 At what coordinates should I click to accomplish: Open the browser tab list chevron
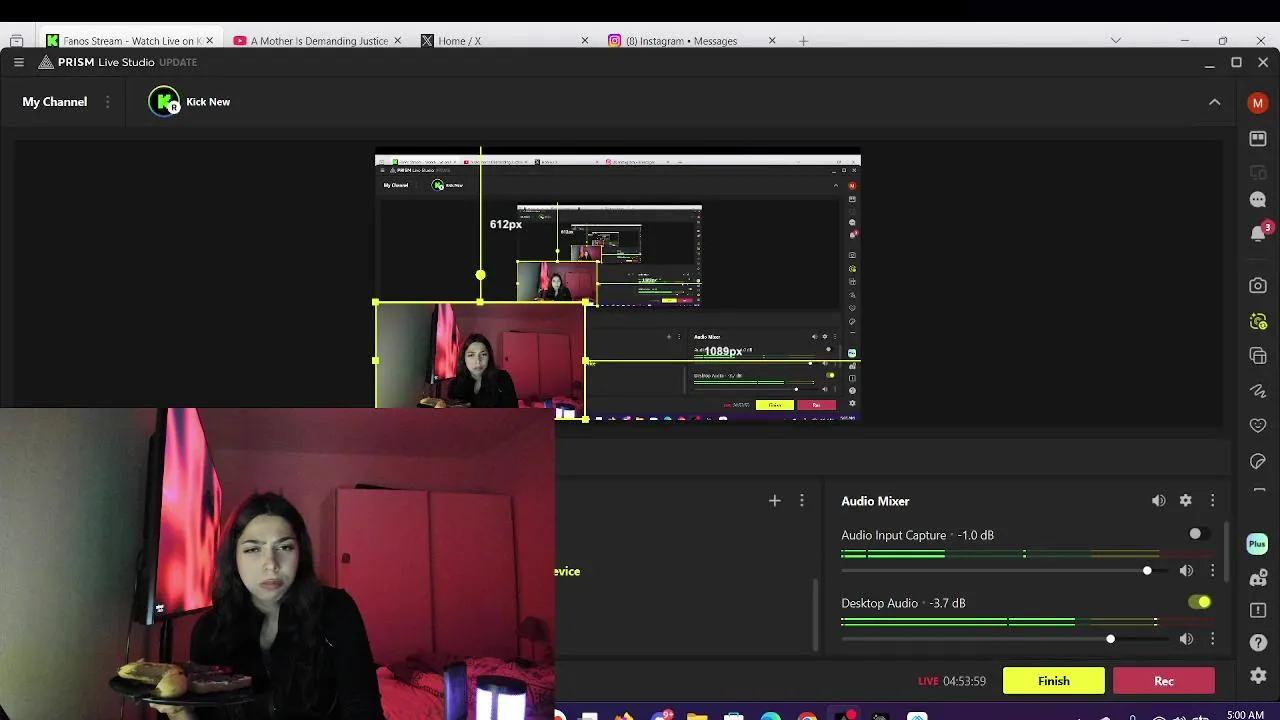point(1116,40)
